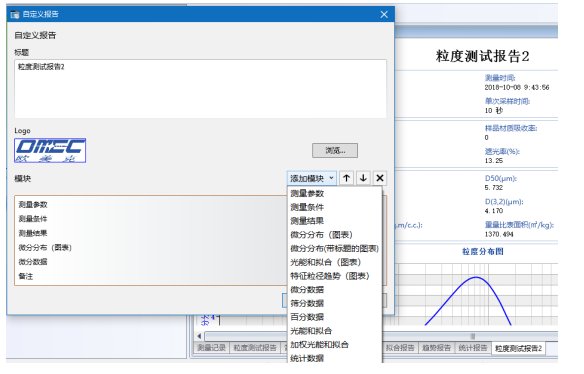Click the dialog title bar app icon

point(15,15)
